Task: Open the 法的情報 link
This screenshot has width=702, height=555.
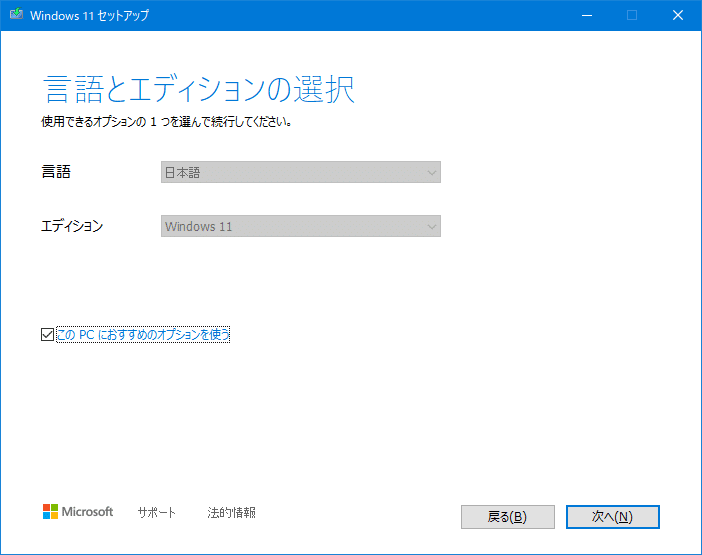Action: pyautogui.click(x=231, y=512)
